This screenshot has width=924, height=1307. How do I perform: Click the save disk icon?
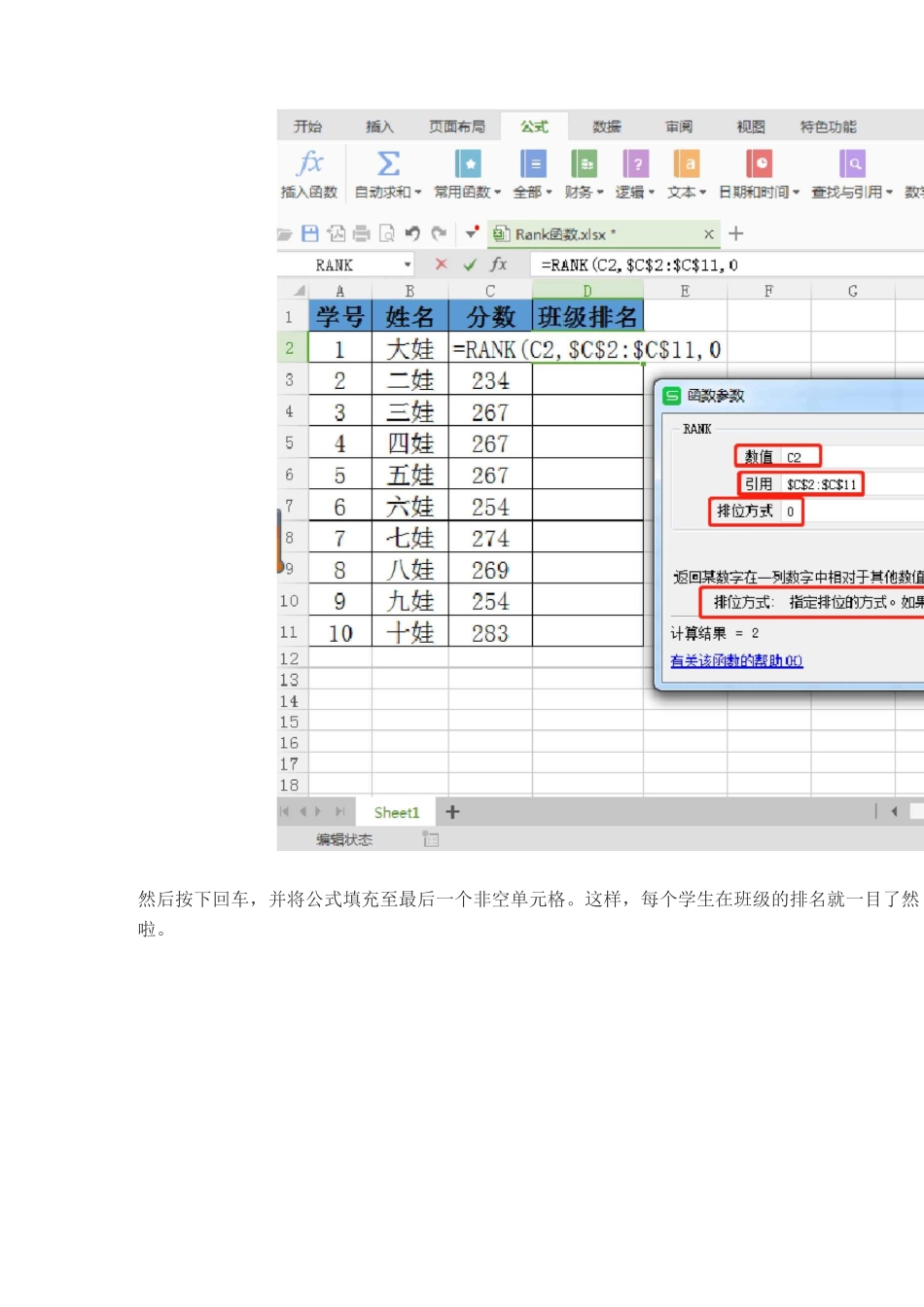pos(310,233)
